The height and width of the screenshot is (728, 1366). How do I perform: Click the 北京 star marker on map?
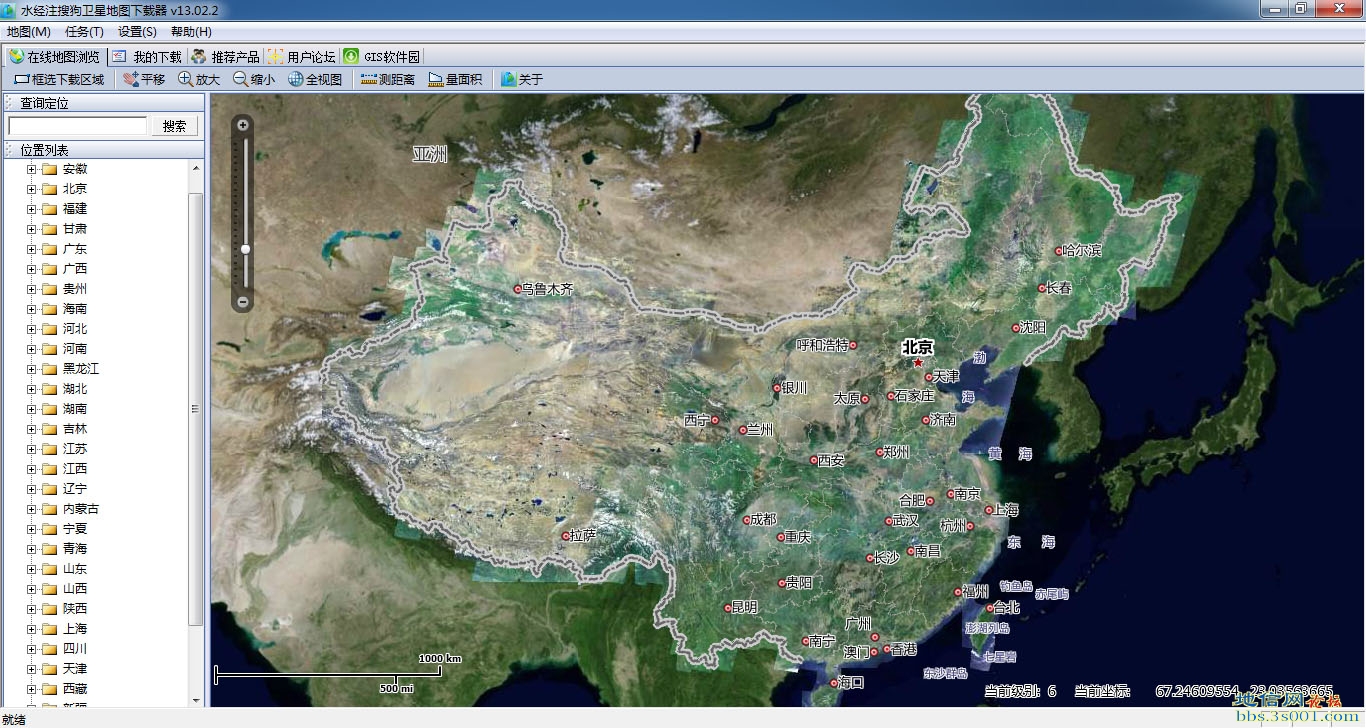click(918, 363)
